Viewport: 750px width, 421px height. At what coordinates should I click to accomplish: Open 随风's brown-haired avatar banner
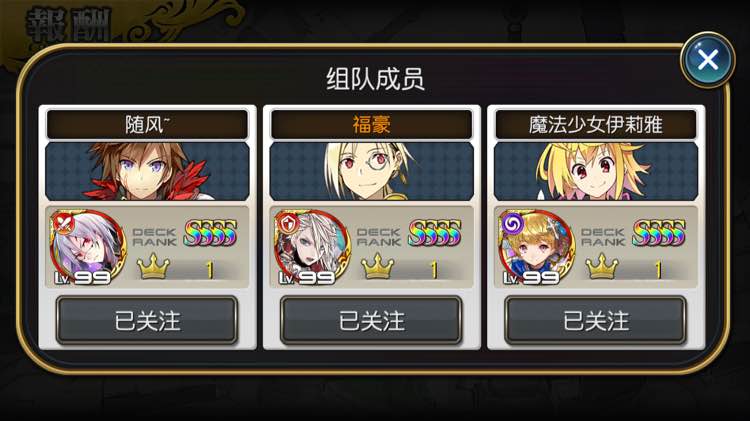point(147,171)
